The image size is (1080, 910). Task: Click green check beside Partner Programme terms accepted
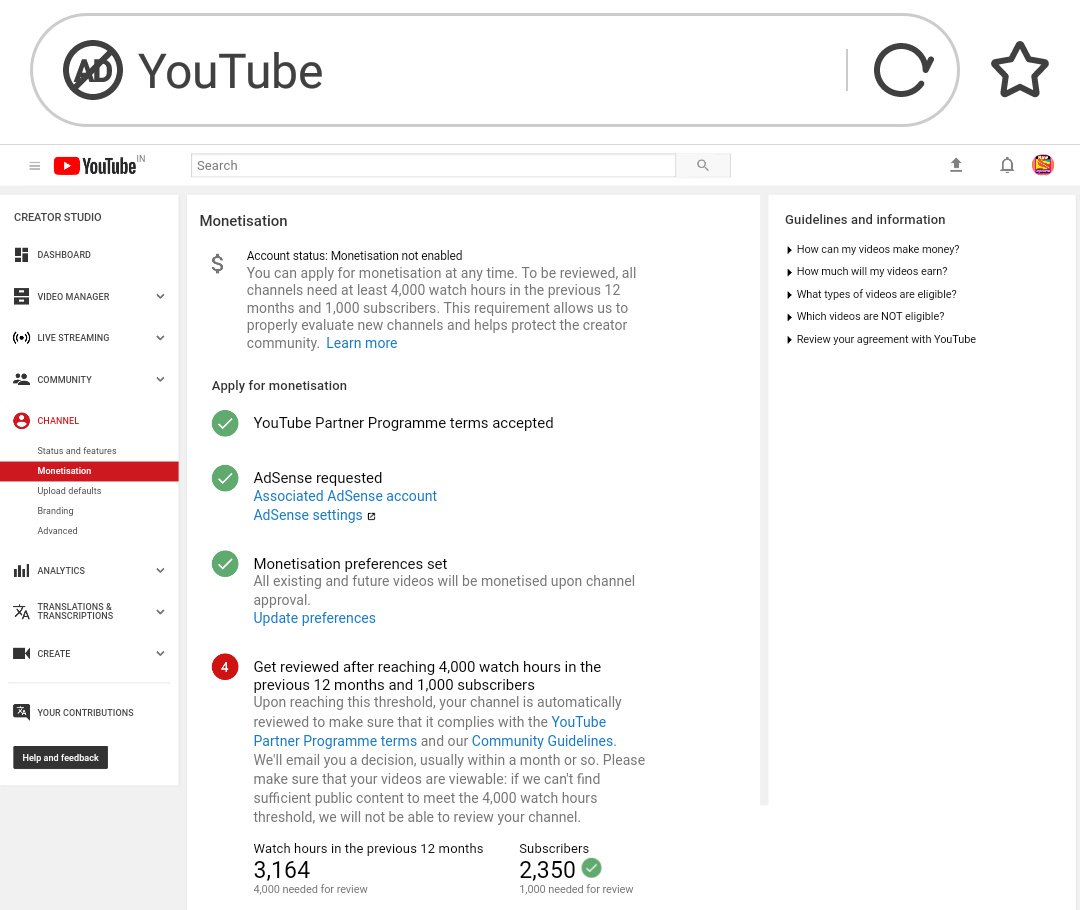click(225, 423)
